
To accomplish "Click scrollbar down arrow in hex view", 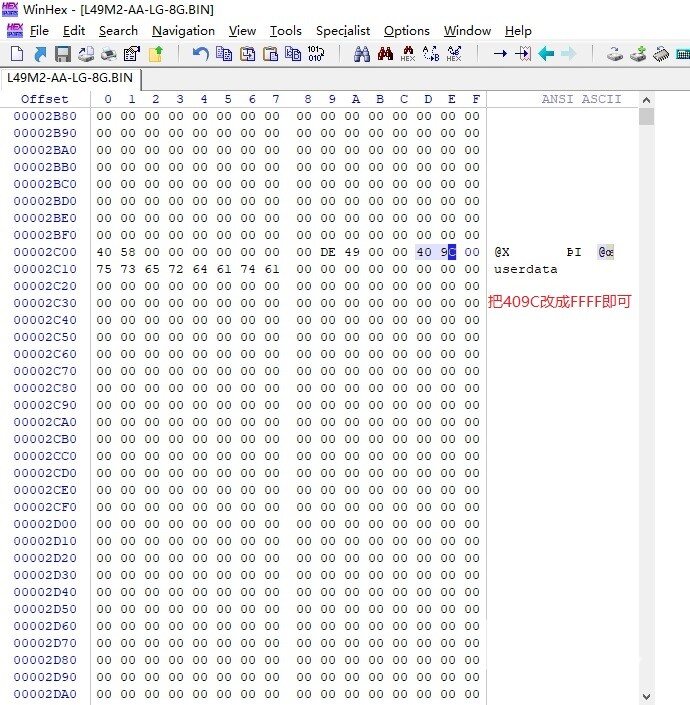I will [646, 696].
